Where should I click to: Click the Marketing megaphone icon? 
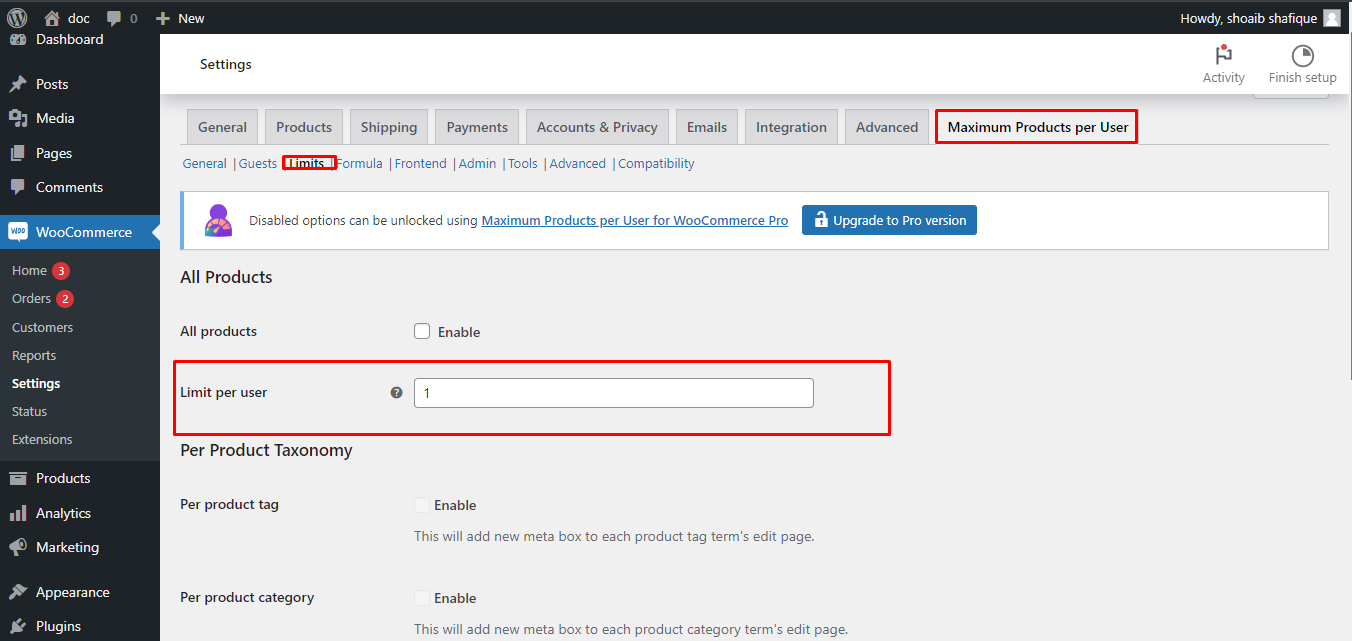click(18, 547)
